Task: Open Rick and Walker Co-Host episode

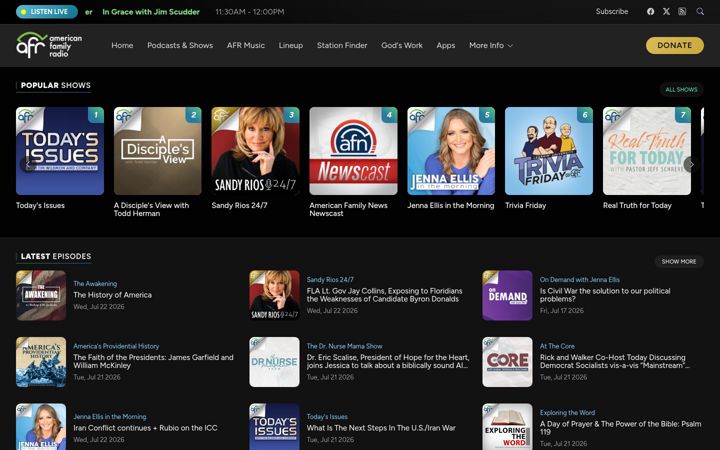Action: pyautogui.click(x=614, y=361)
